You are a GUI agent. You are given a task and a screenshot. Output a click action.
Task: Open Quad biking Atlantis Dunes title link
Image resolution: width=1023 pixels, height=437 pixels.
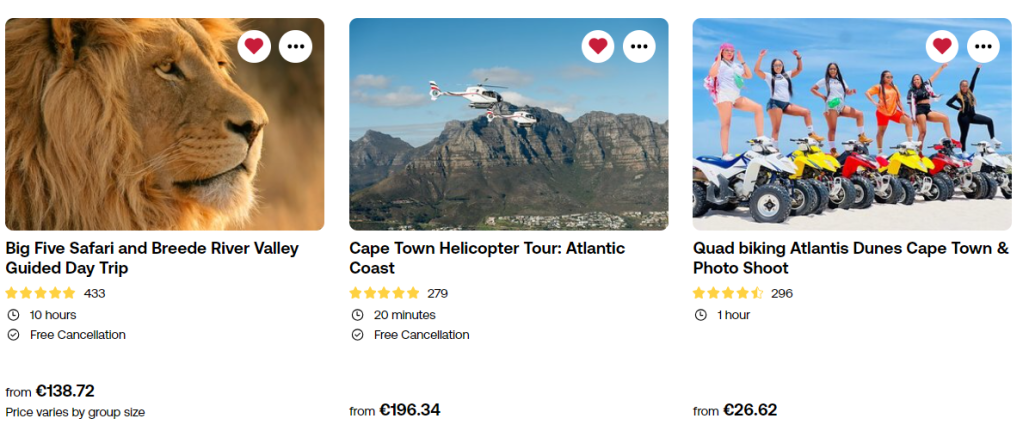[850, 258]
